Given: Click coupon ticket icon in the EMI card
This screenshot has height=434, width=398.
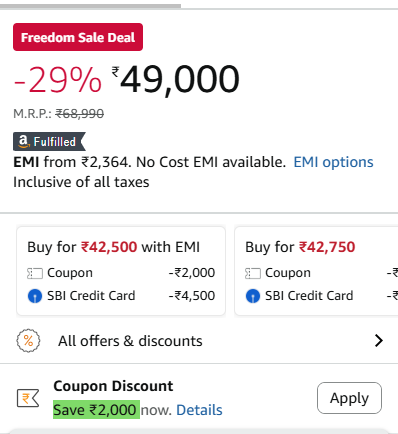Looking at the screenshot, I should pyautogui.click(x=35, y=273).
